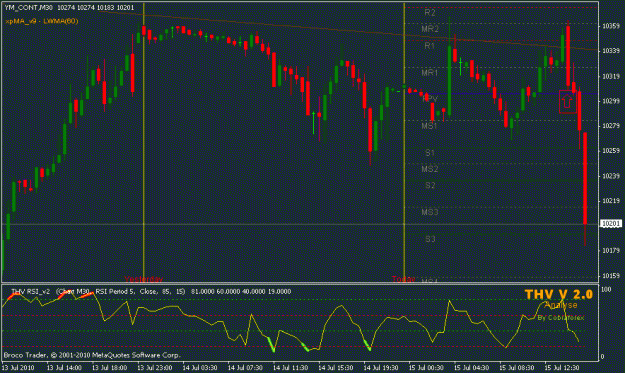Click the By Cobraforex credit text
625x373 pixels.
point(561,318)
